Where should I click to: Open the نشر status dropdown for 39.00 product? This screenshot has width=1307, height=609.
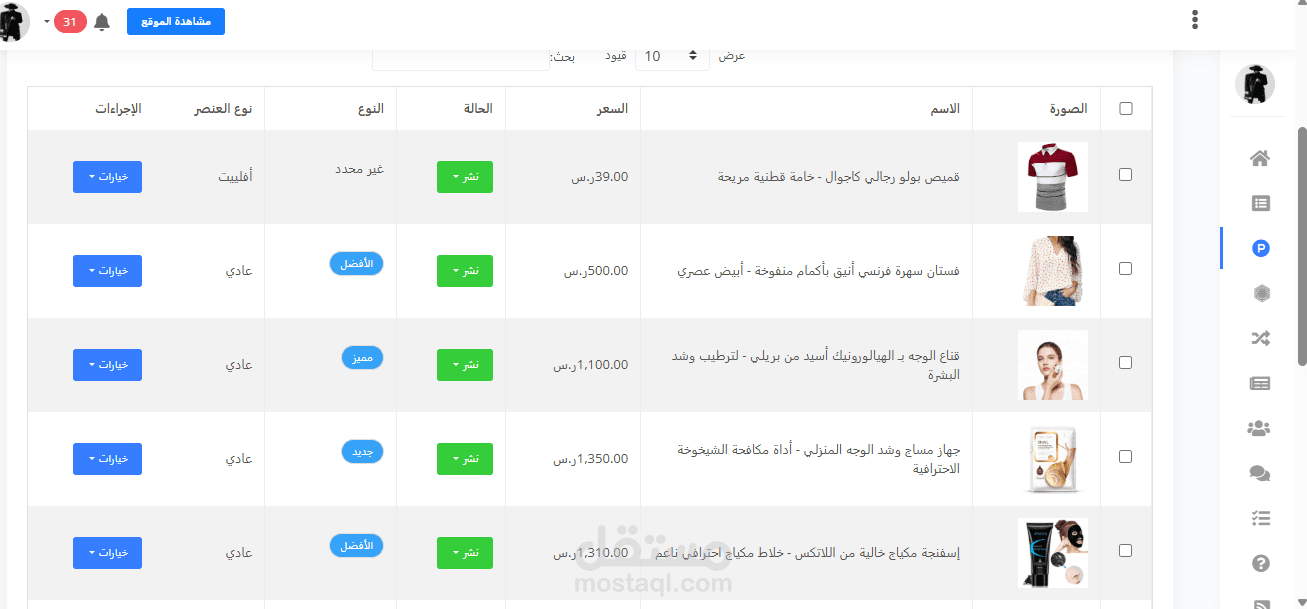point(465,177)
